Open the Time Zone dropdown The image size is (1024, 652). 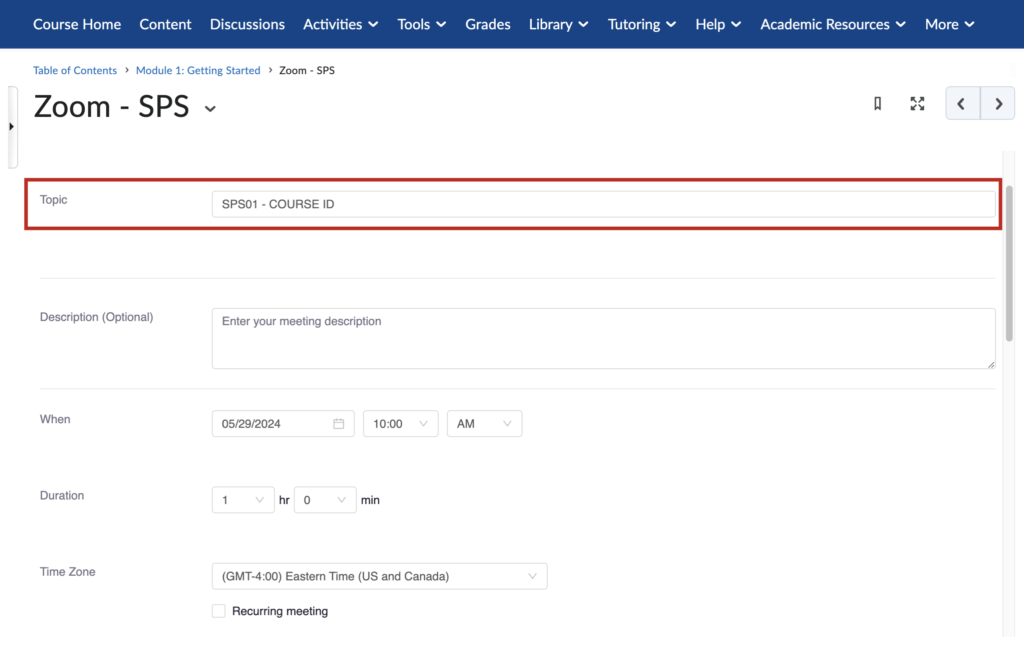pyautogui.click(x=379, y=576)
